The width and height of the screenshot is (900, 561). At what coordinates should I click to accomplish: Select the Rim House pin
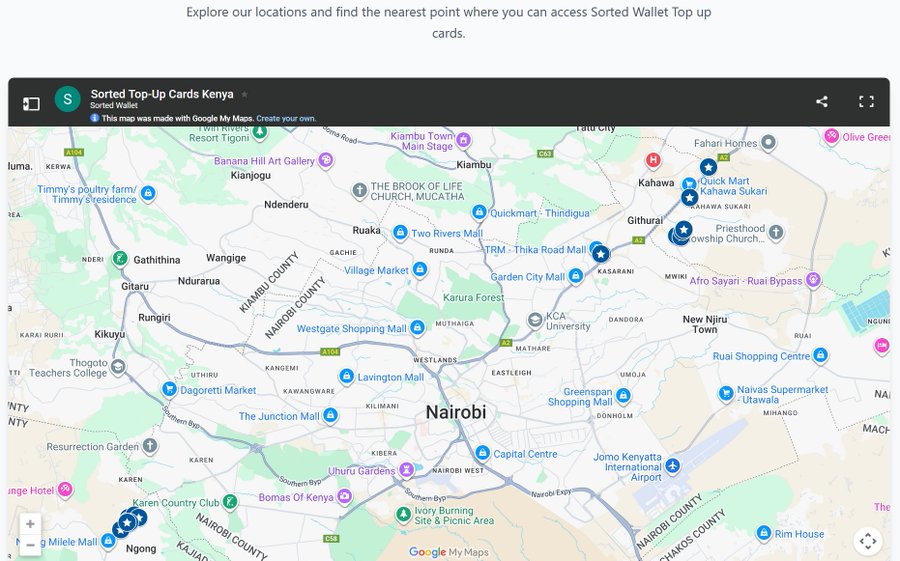pyautogui.click(x=763, y=533)
